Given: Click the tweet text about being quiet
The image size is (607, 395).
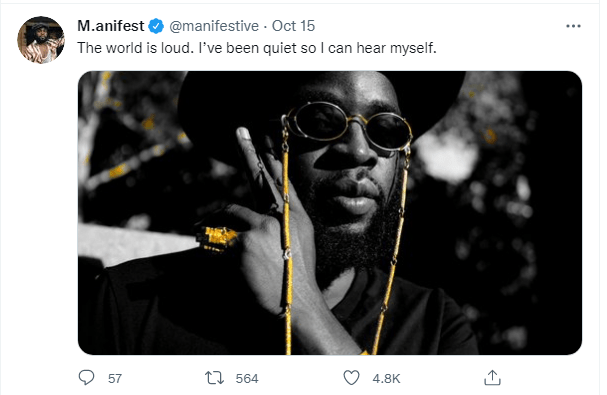Looking at the screenshot, I should click(257, 48).
